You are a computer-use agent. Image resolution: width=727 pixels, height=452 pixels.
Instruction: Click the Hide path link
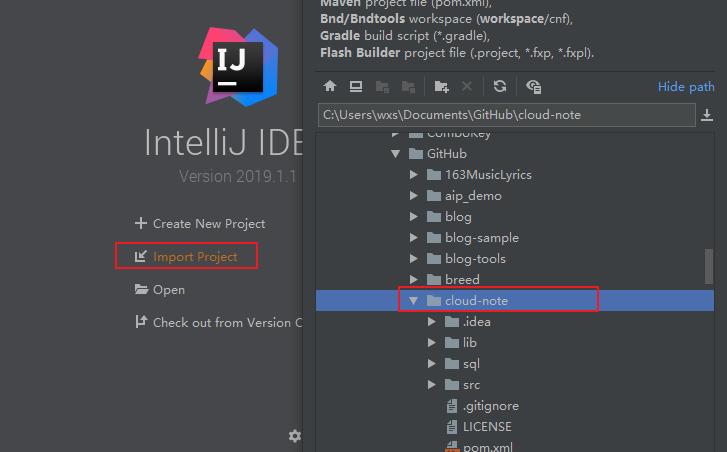(686, 87)
